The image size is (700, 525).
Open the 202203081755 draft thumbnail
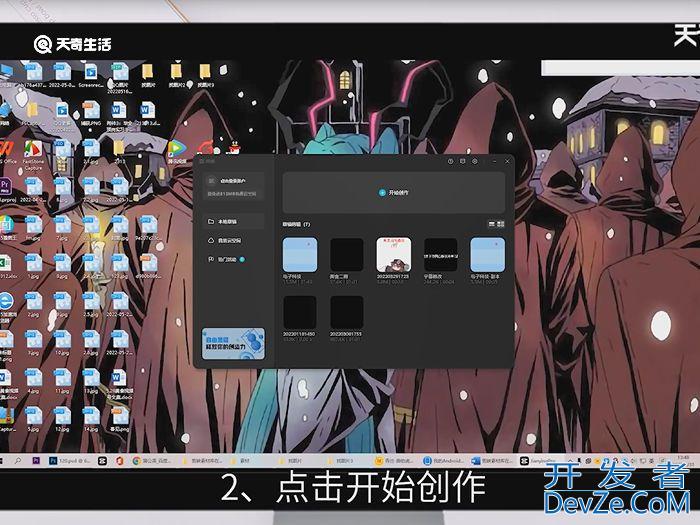pyautogui.click(x=347, y=312)
